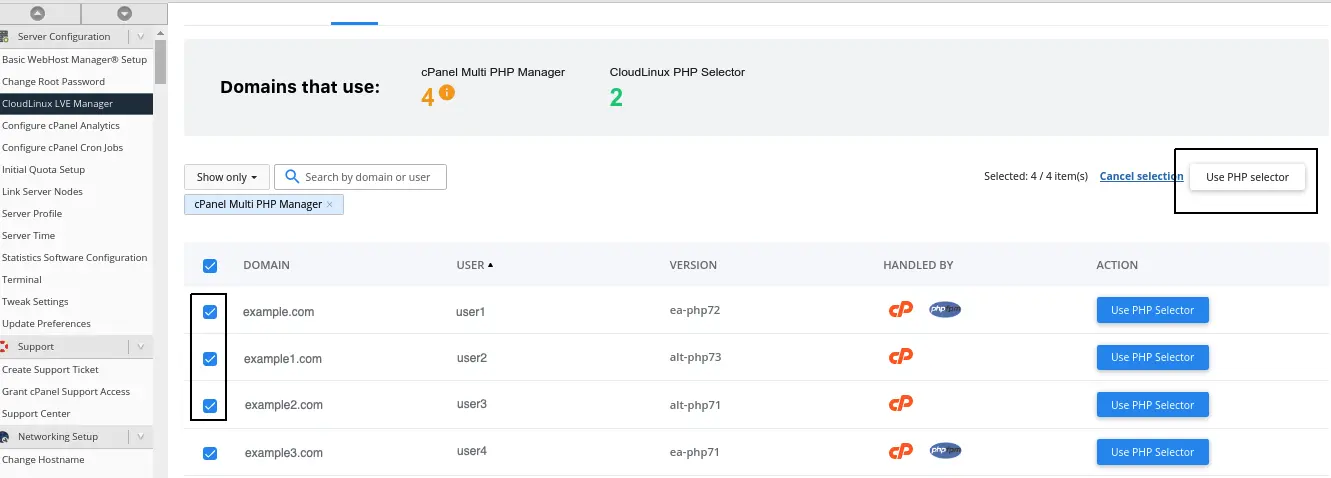
Task: Click the cPanel Multi PHP Manager count 4
Action: click(428, 98)
